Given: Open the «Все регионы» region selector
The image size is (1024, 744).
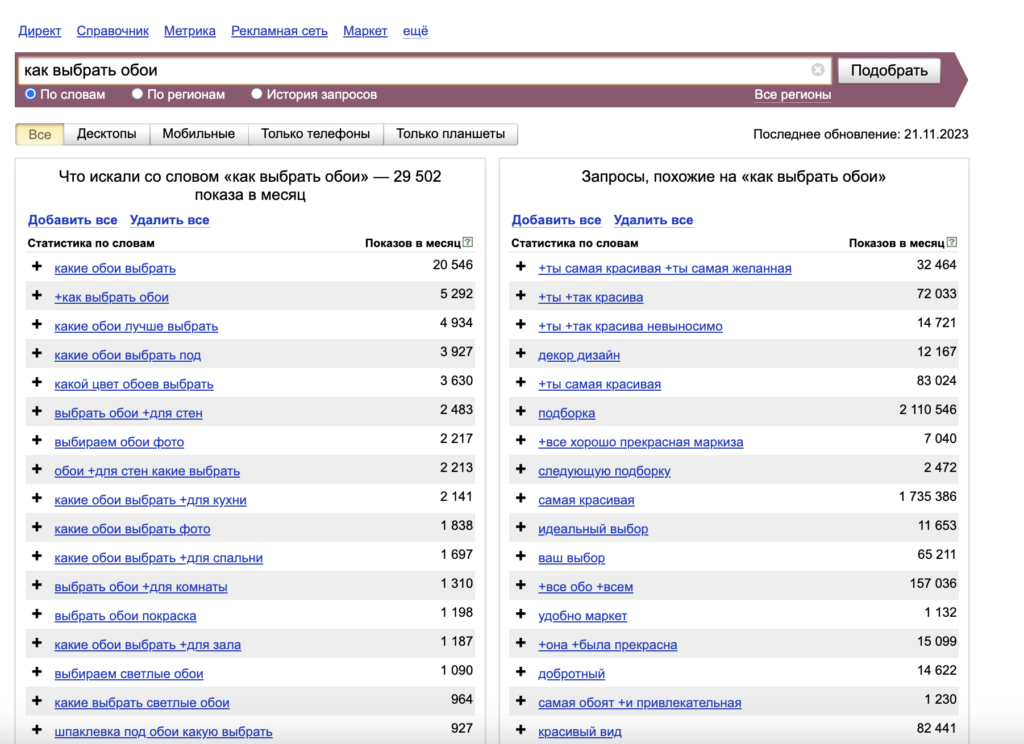Looking at the screenshot, I should [x=792, y=95].
